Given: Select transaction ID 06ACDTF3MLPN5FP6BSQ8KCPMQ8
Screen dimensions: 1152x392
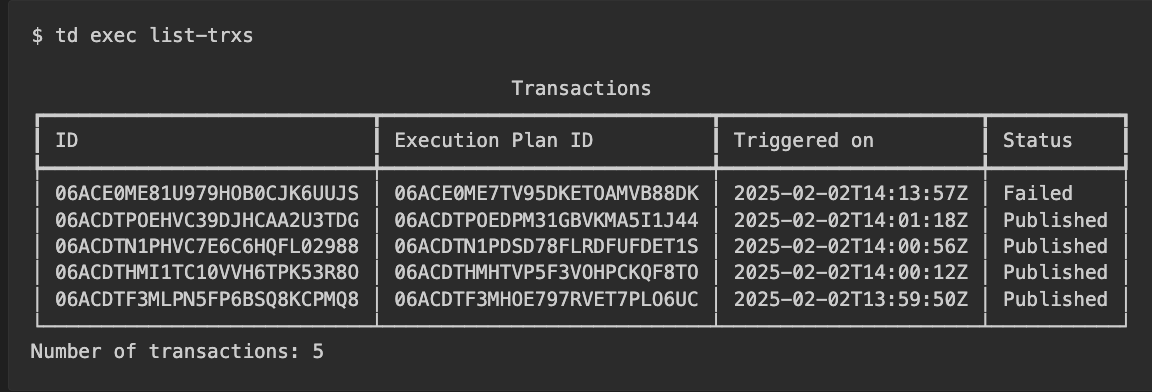Looking at the screenshot, I should point(207,299).
